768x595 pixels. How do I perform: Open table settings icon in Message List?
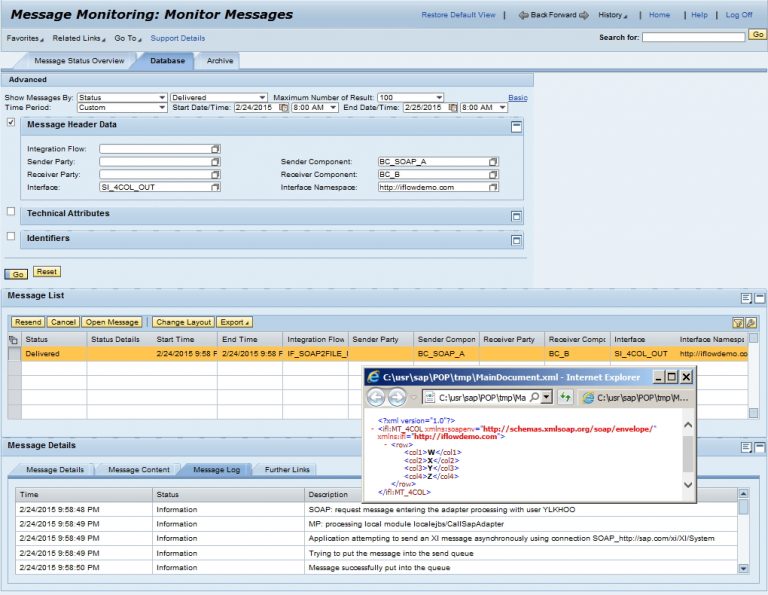click(750, 322)
